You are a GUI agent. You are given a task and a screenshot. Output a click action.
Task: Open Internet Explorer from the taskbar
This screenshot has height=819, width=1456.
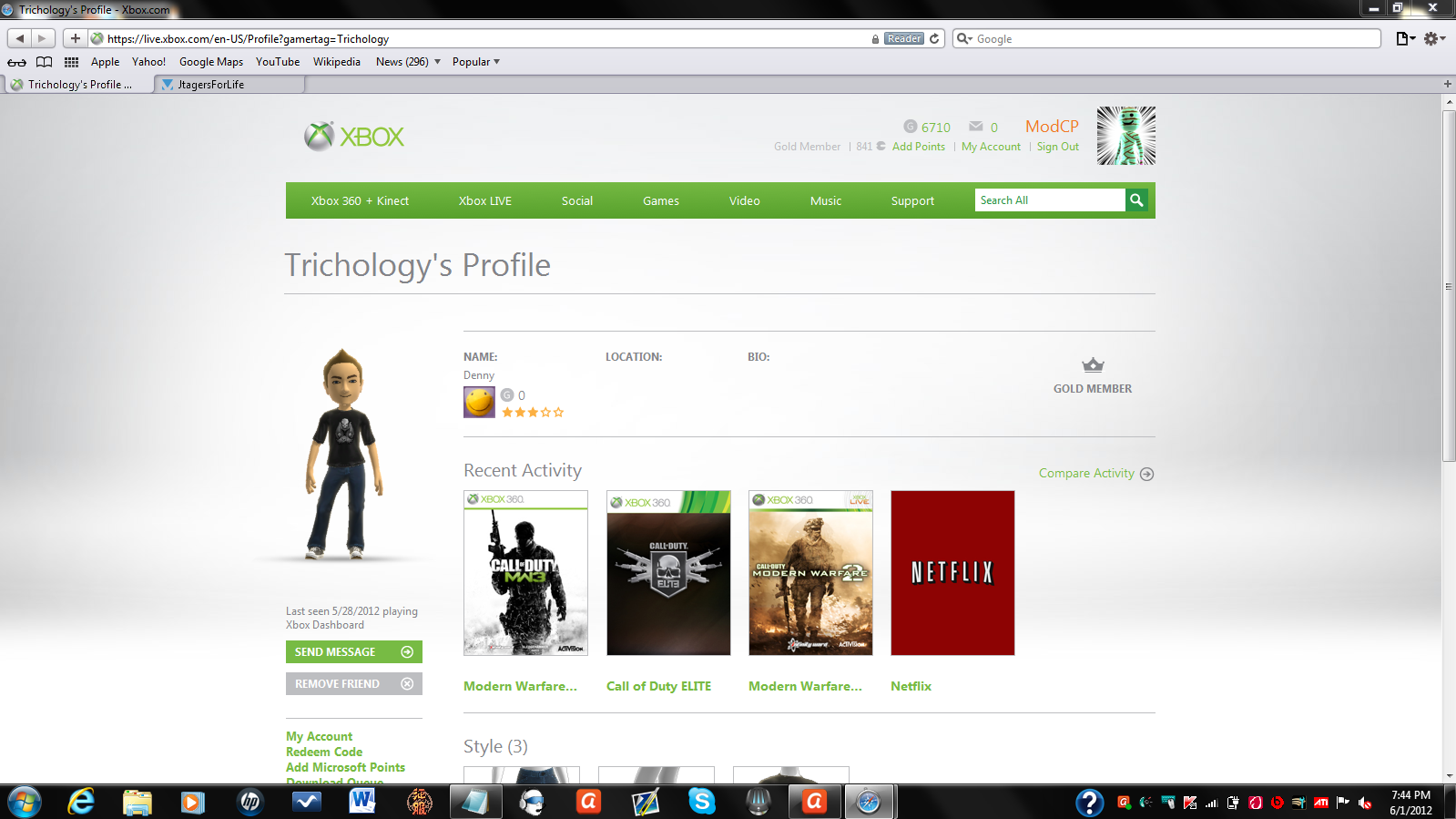pyautogui.click(x=81, y=802)
